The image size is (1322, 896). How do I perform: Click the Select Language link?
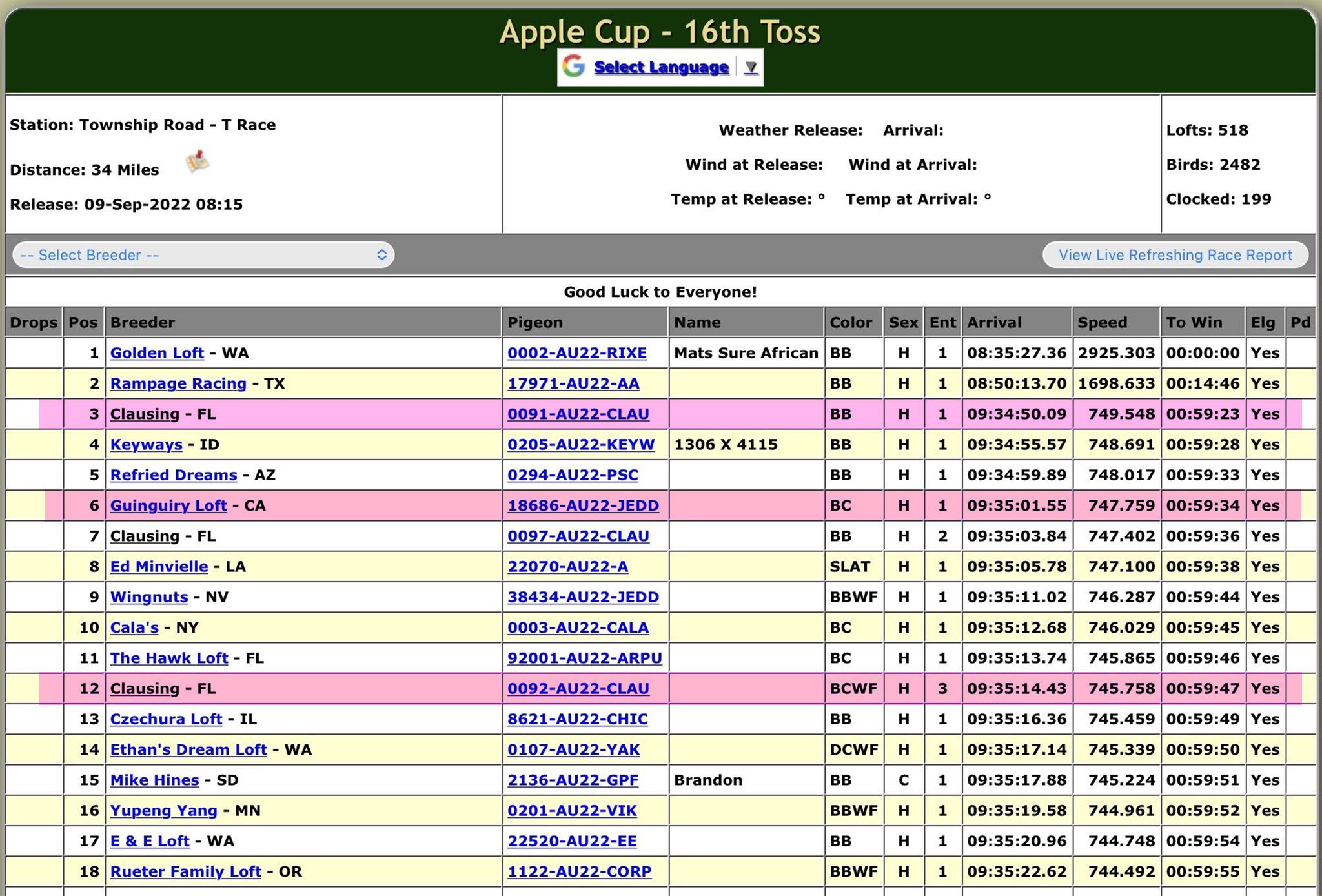[661, 67]
